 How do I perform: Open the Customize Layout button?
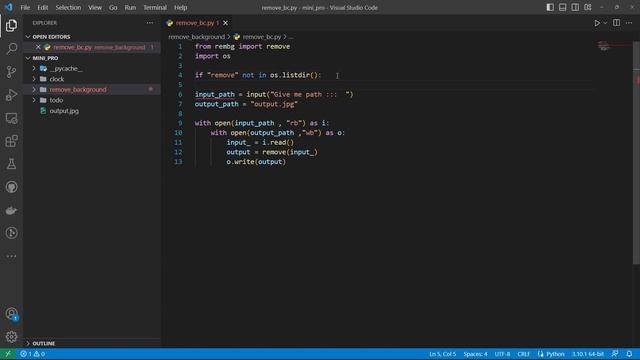(x=588, y=7)
